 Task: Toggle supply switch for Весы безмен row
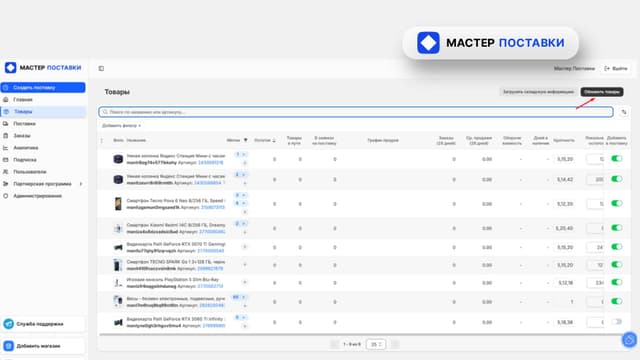[x=617, y=301]
